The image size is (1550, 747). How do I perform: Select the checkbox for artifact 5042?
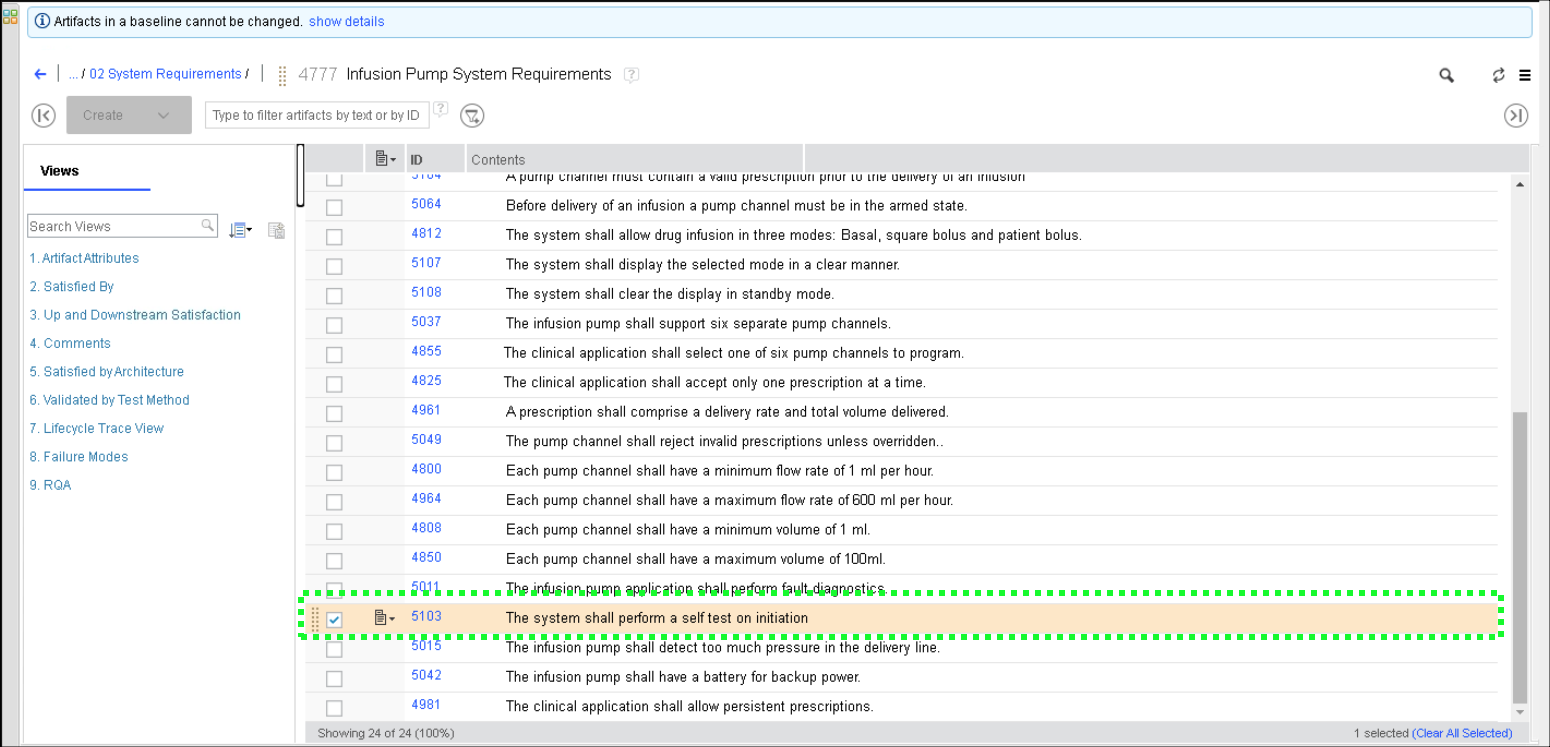334,679
